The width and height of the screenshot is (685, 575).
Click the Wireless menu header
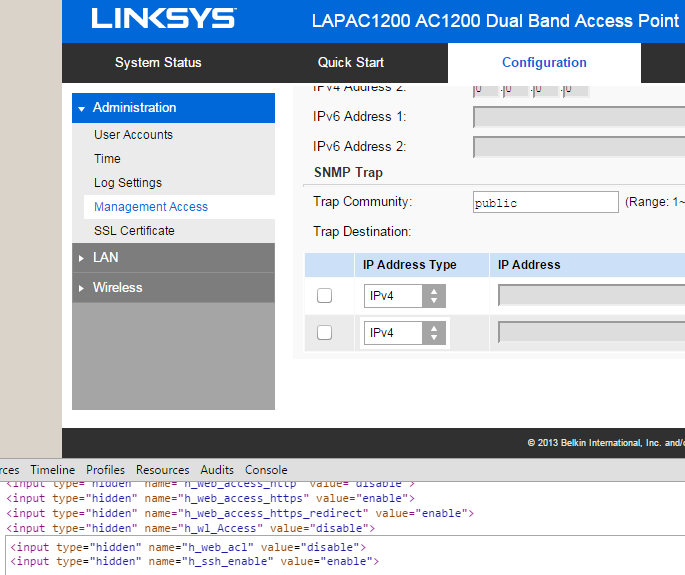tap(173, 288)
